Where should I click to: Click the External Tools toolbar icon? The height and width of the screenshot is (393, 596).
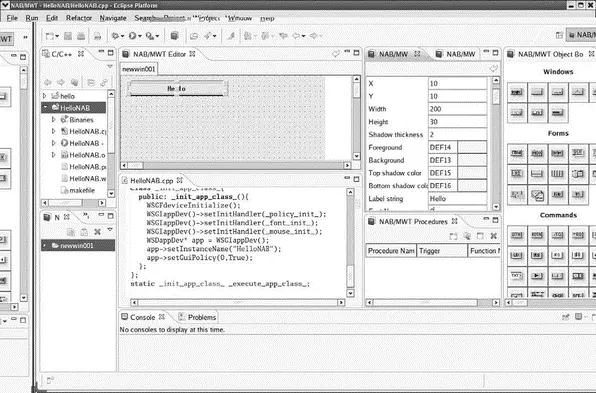[x=150, y=36]
